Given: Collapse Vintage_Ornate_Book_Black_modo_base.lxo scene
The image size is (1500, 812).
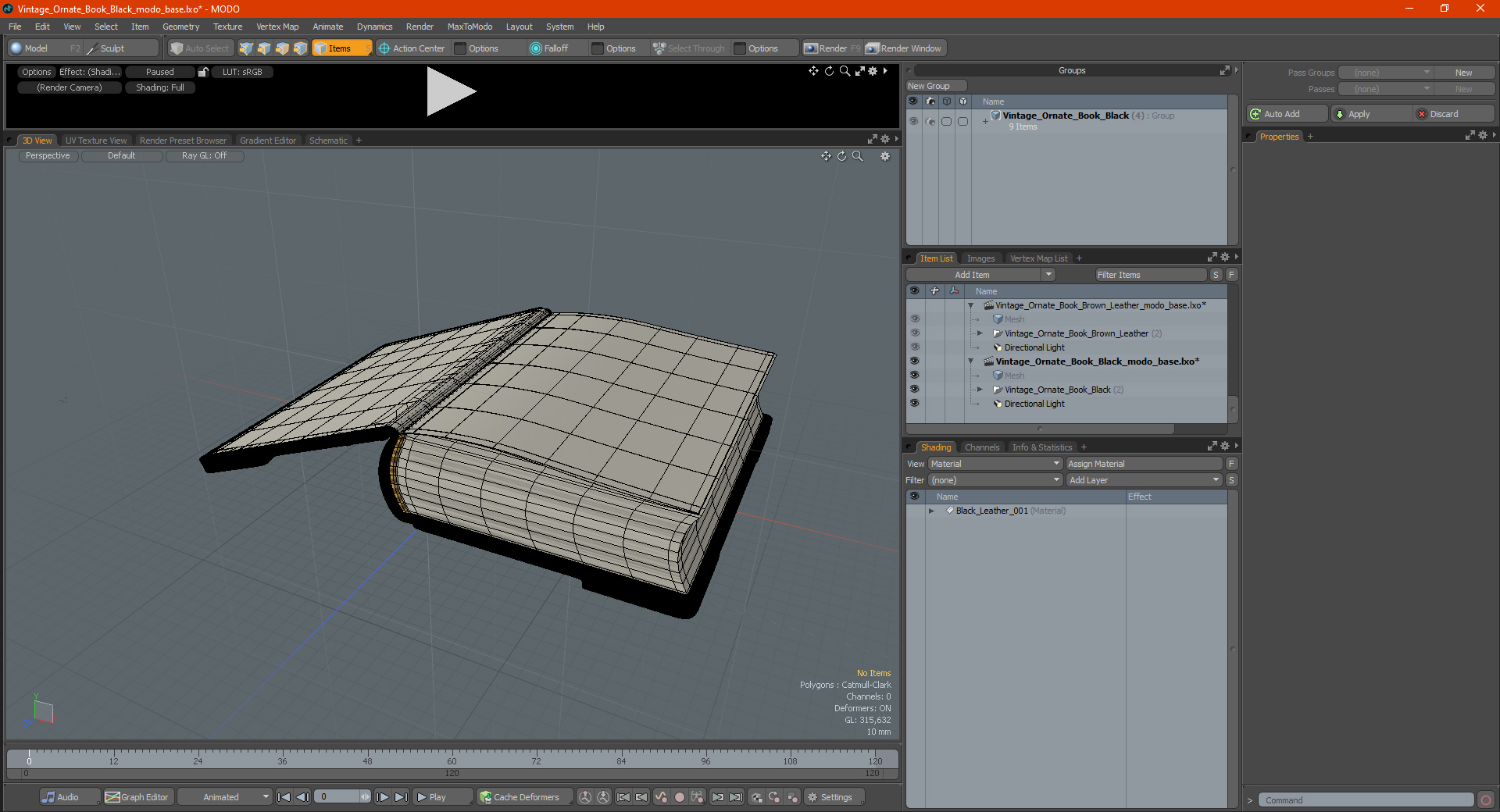Looking at the screenshot, I should (x=971, y=361).
